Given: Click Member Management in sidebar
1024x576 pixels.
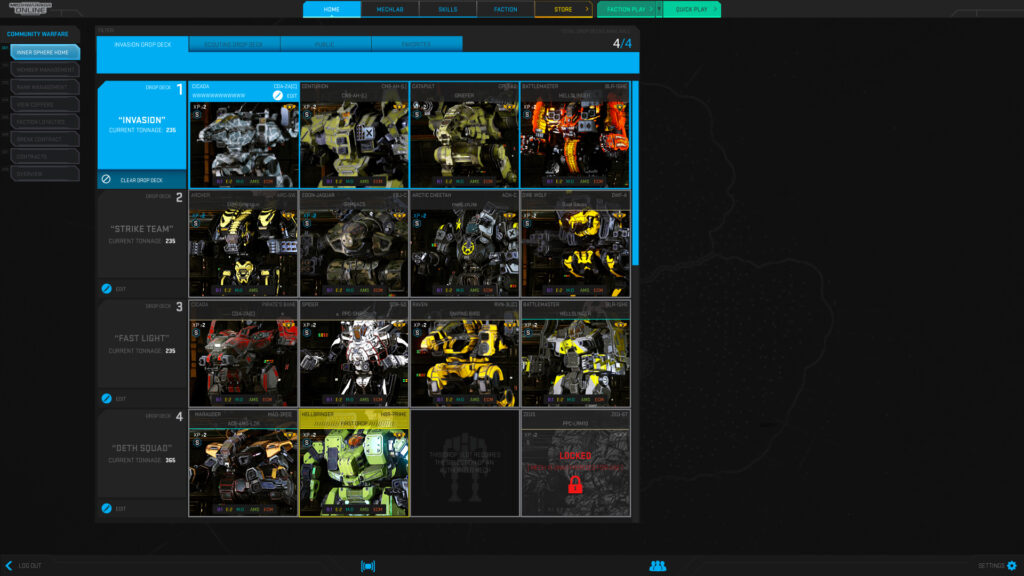Looking at the screenshot, I should click(45, 69).
